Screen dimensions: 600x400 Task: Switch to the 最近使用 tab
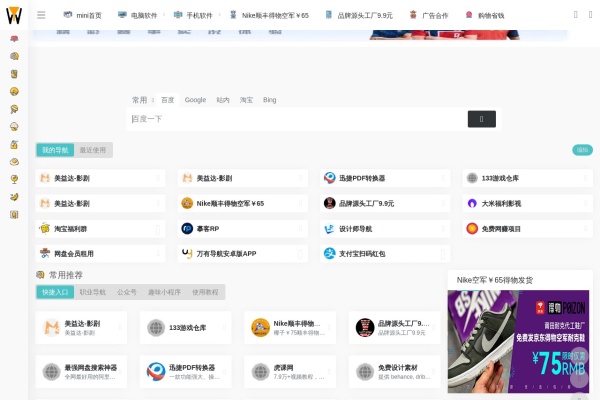tap(93, 150)
